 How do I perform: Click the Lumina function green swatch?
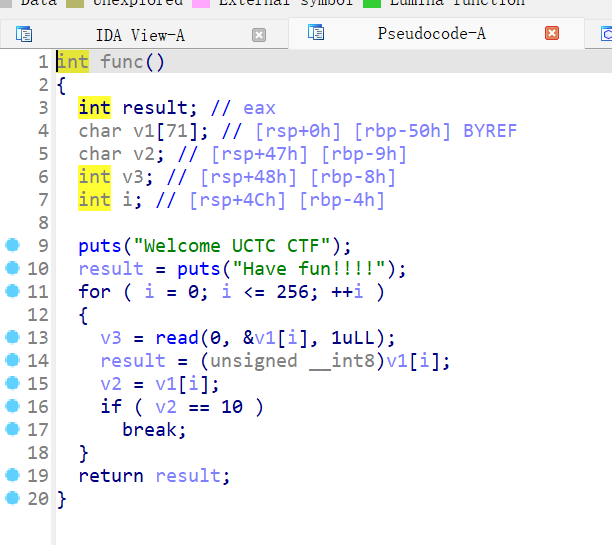[x=372, y=3]
